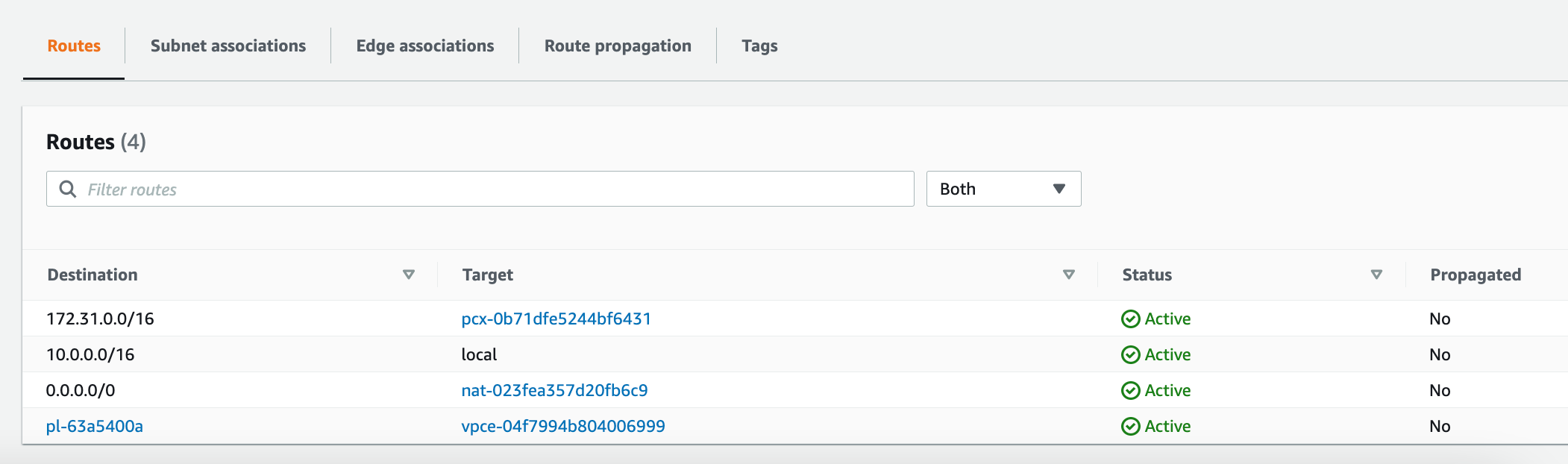Click the search magnifier icon in filter box

tap(68, 189)
